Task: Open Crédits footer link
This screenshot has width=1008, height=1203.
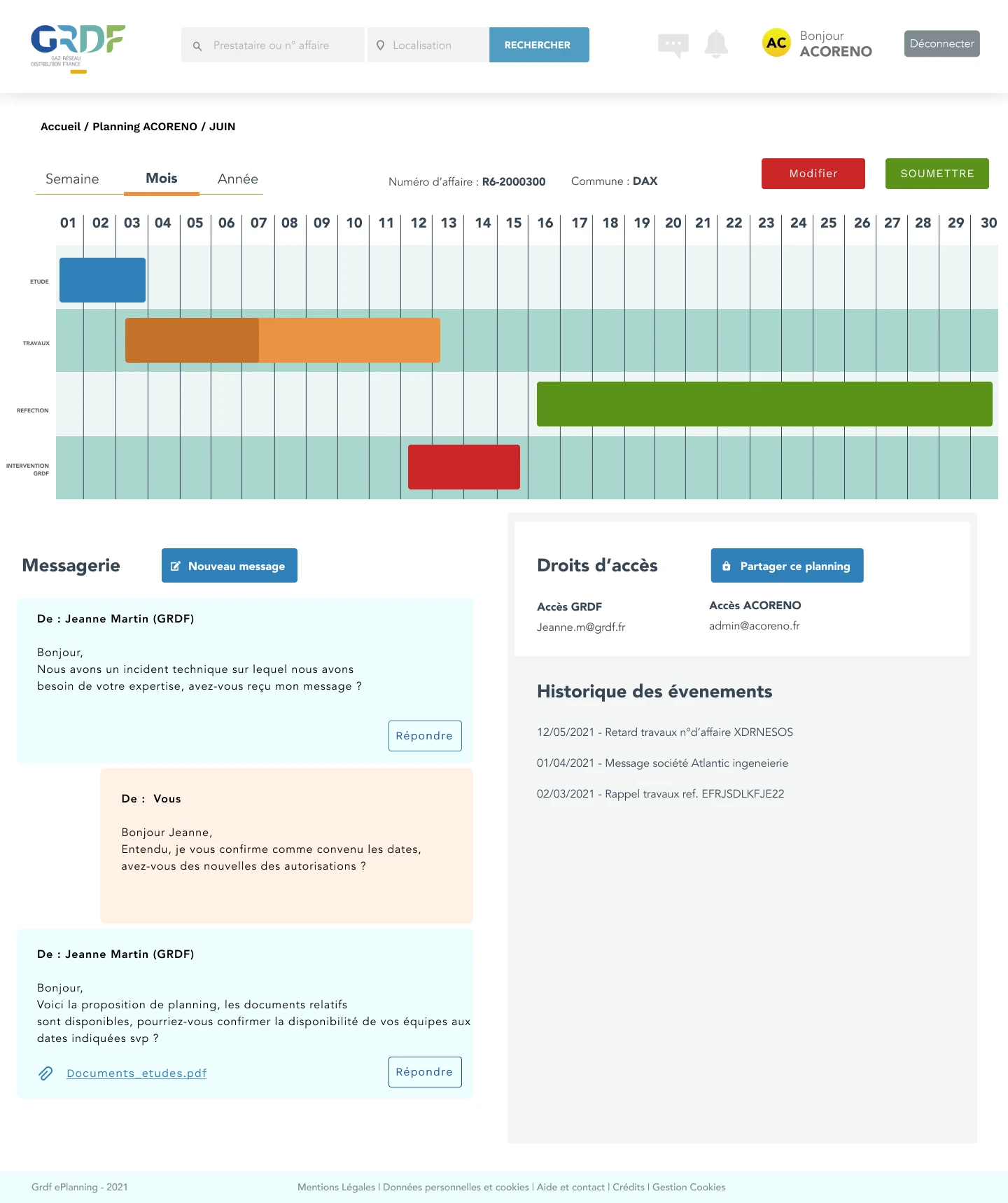Action: point(629,1188)
